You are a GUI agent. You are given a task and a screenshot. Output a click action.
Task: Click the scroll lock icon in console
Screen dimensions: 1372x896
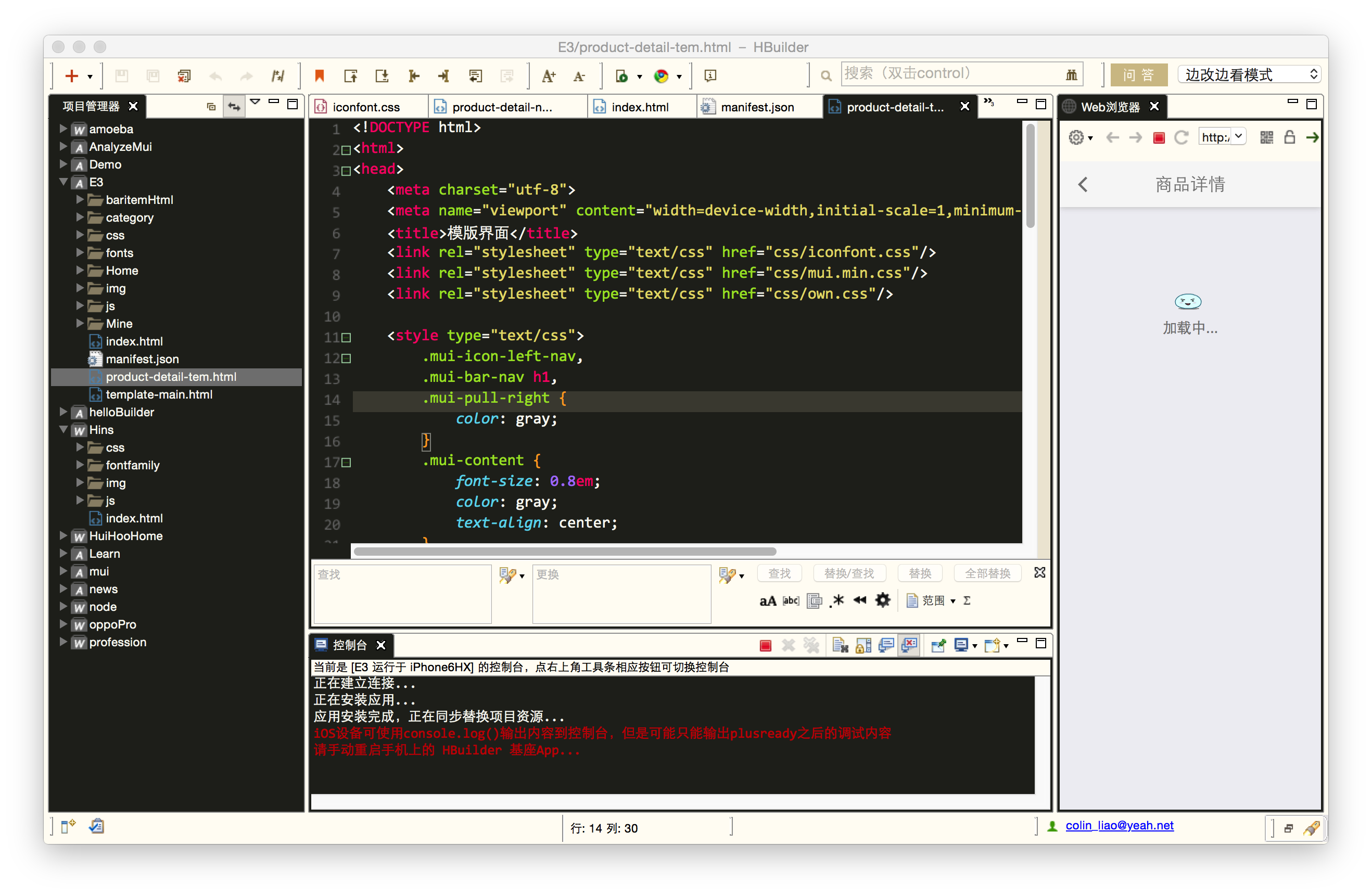(x=863, y=645)
